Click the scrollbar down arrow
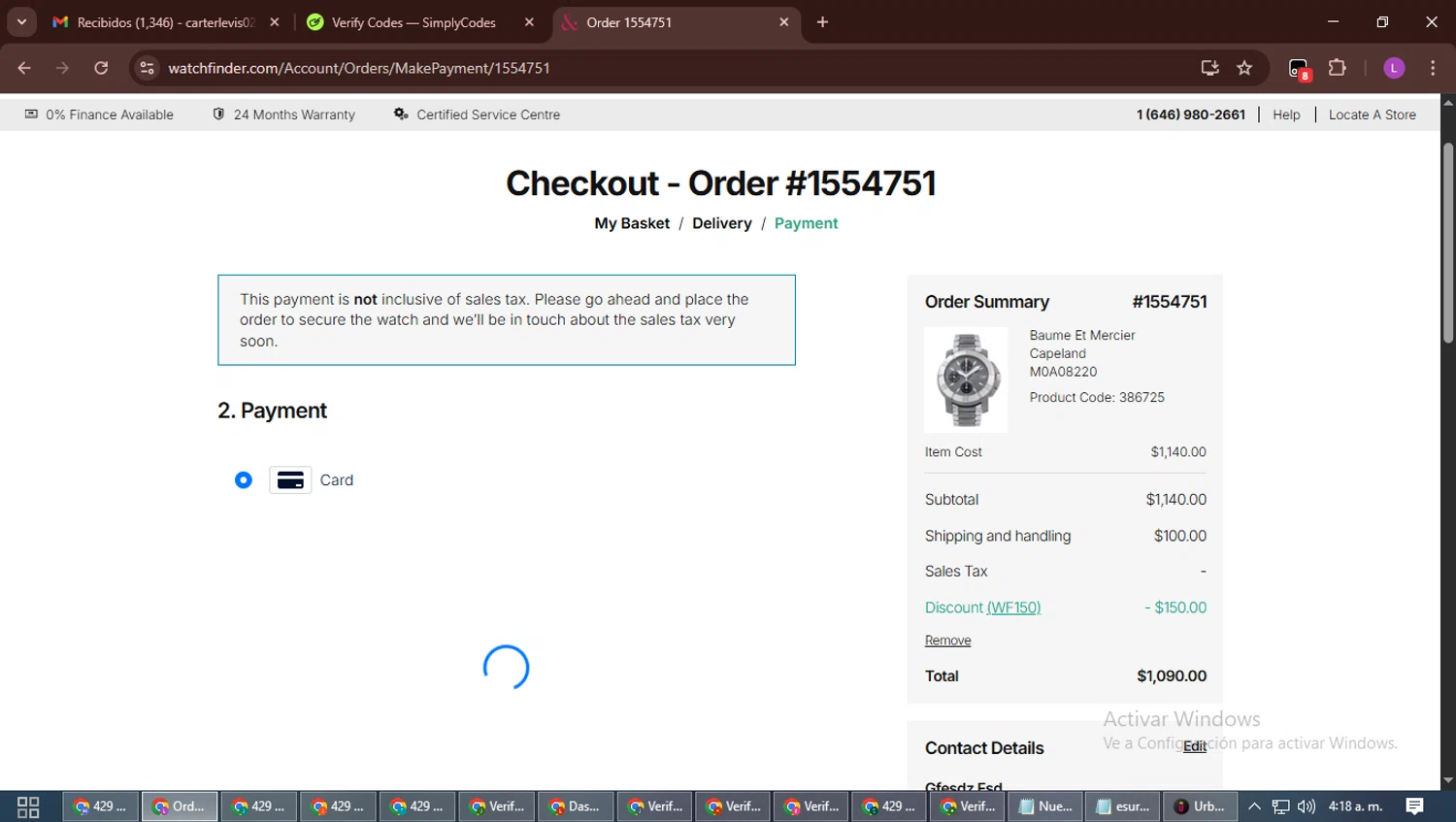The height and width of the screenshot is (822, 1456). point(1448,780)
